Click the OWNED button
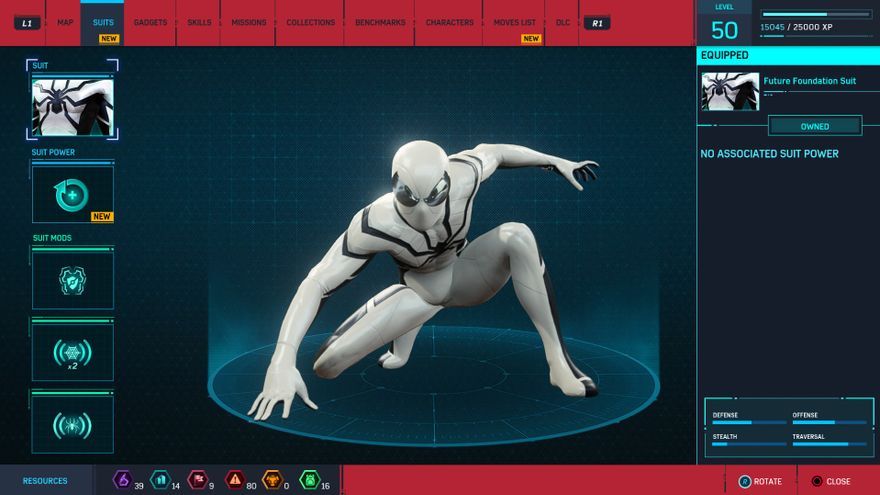Image resolution: width=880 pixels, height=495 pixels. pos(815,126)
